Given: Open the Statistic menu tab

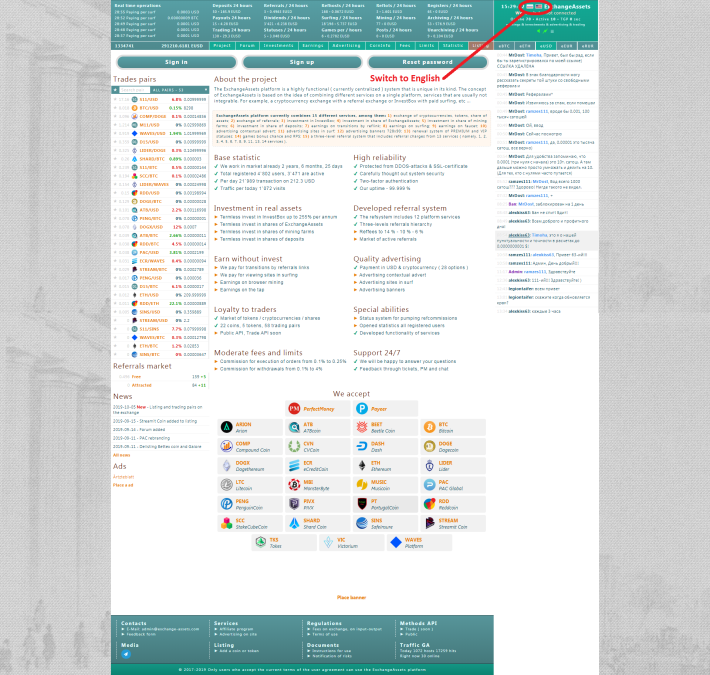Looking at the screenshot, I should coord(453,46).
